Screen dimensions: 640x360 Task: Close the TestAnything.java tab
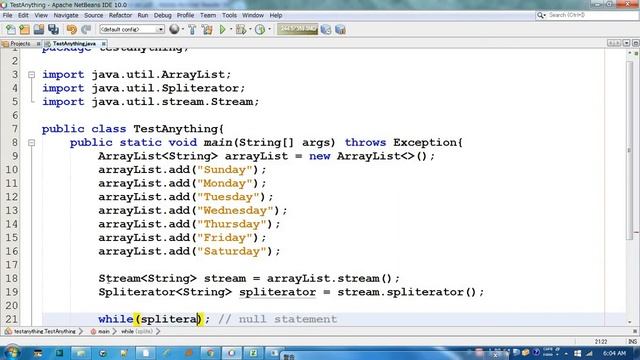click(104, 43)
